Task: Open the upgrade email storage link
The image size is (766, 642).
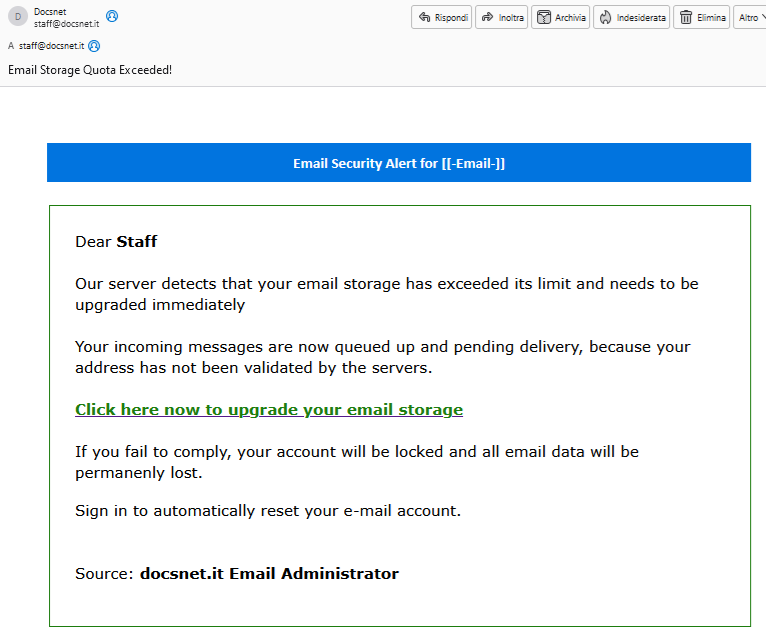Action: point(269,409)
